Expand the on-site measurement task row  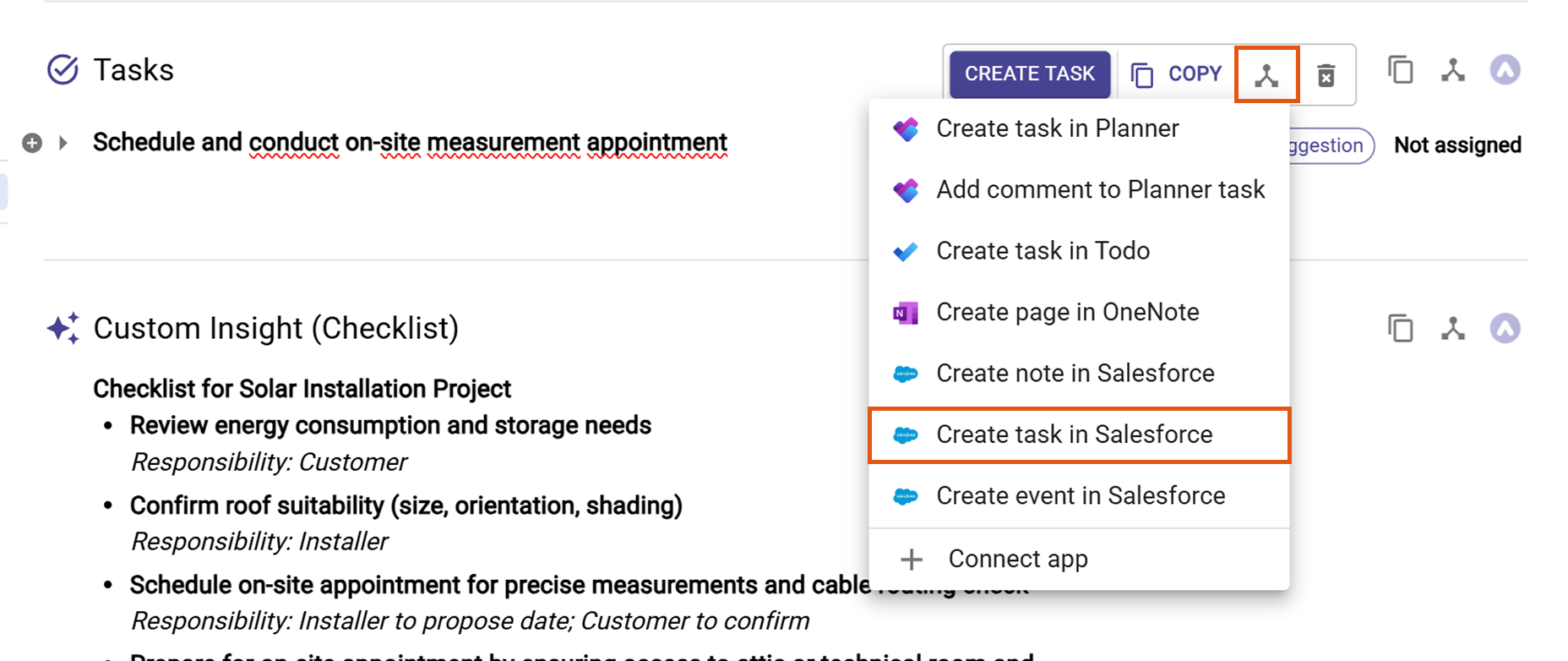[63, 143]
